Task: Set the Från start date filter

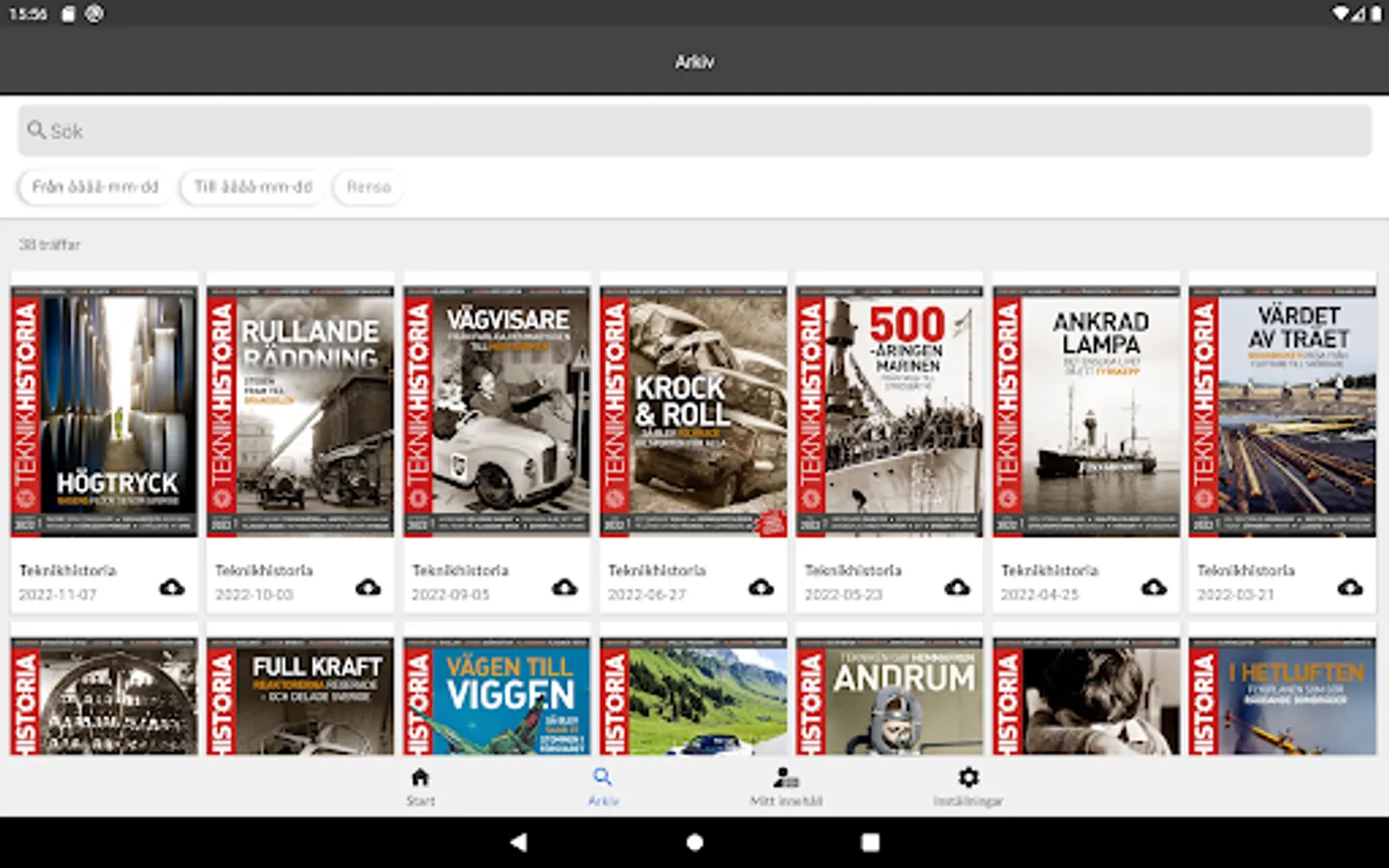Action: click(95, 186)
